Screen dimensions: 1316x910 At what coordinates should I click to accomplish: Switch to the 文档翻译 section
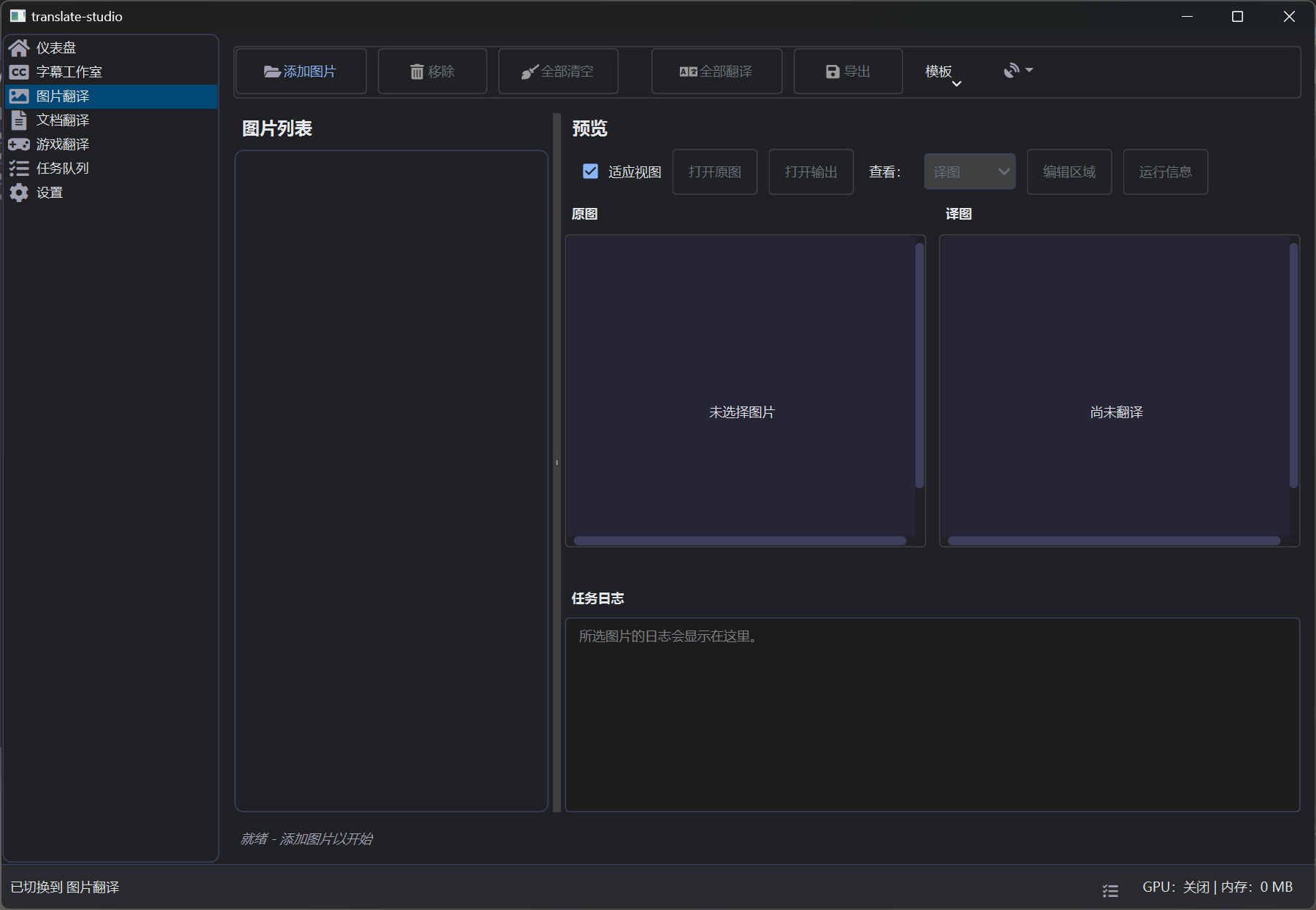click(x=63, y=120)
